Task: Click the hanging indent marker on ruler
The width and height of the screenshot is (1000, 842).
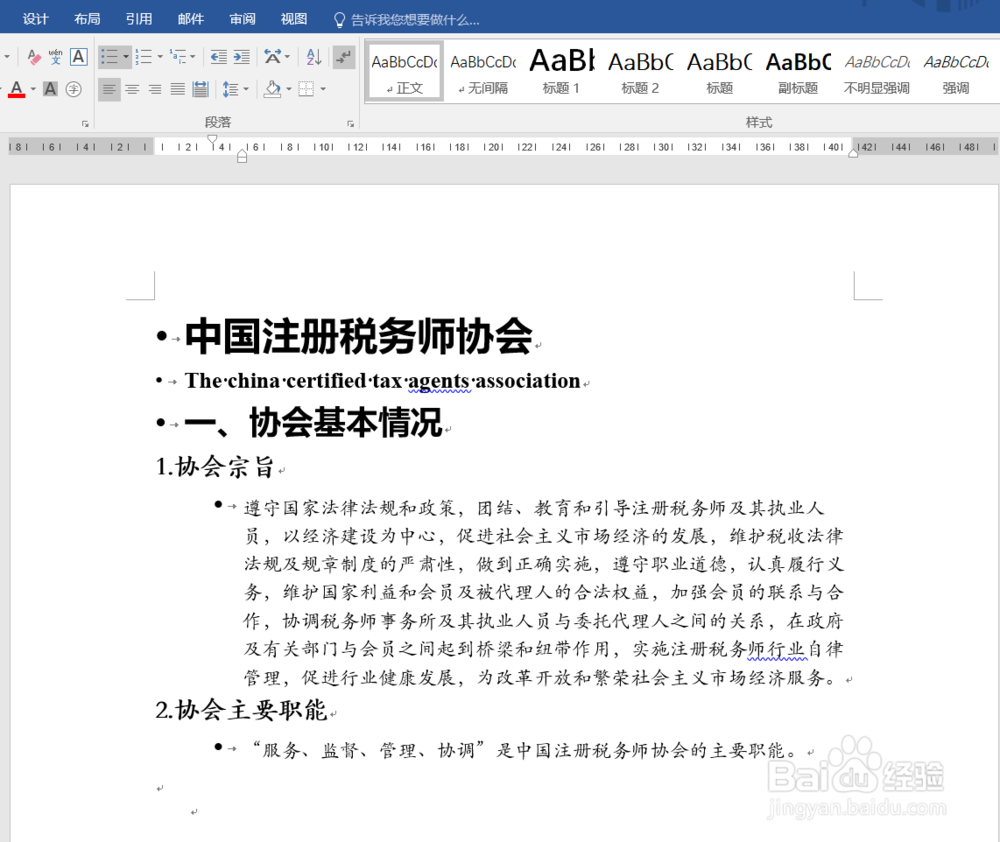Action: (242, 153)
